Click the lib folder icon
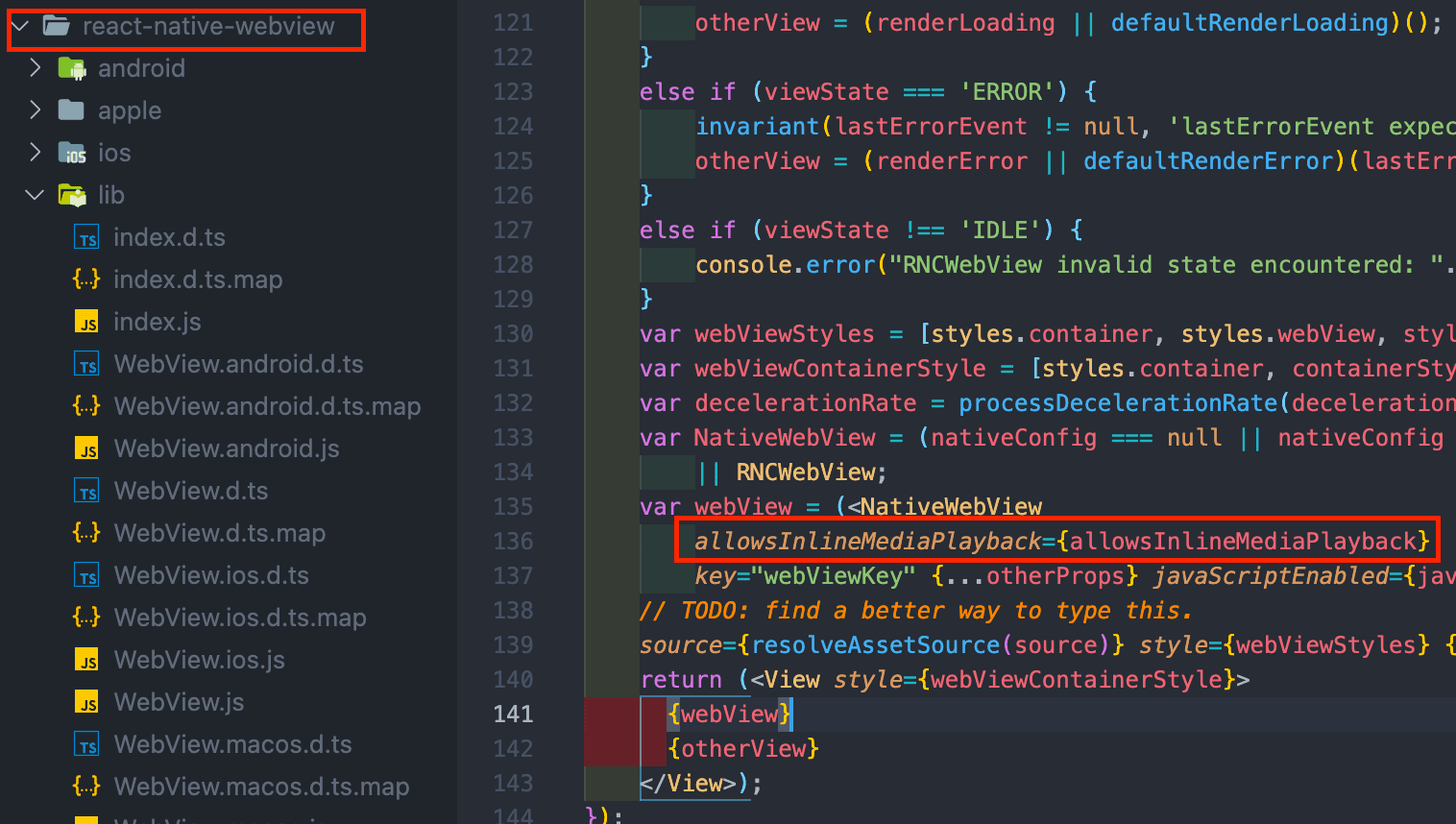1456x824 pixels. (x=72, y=195)
